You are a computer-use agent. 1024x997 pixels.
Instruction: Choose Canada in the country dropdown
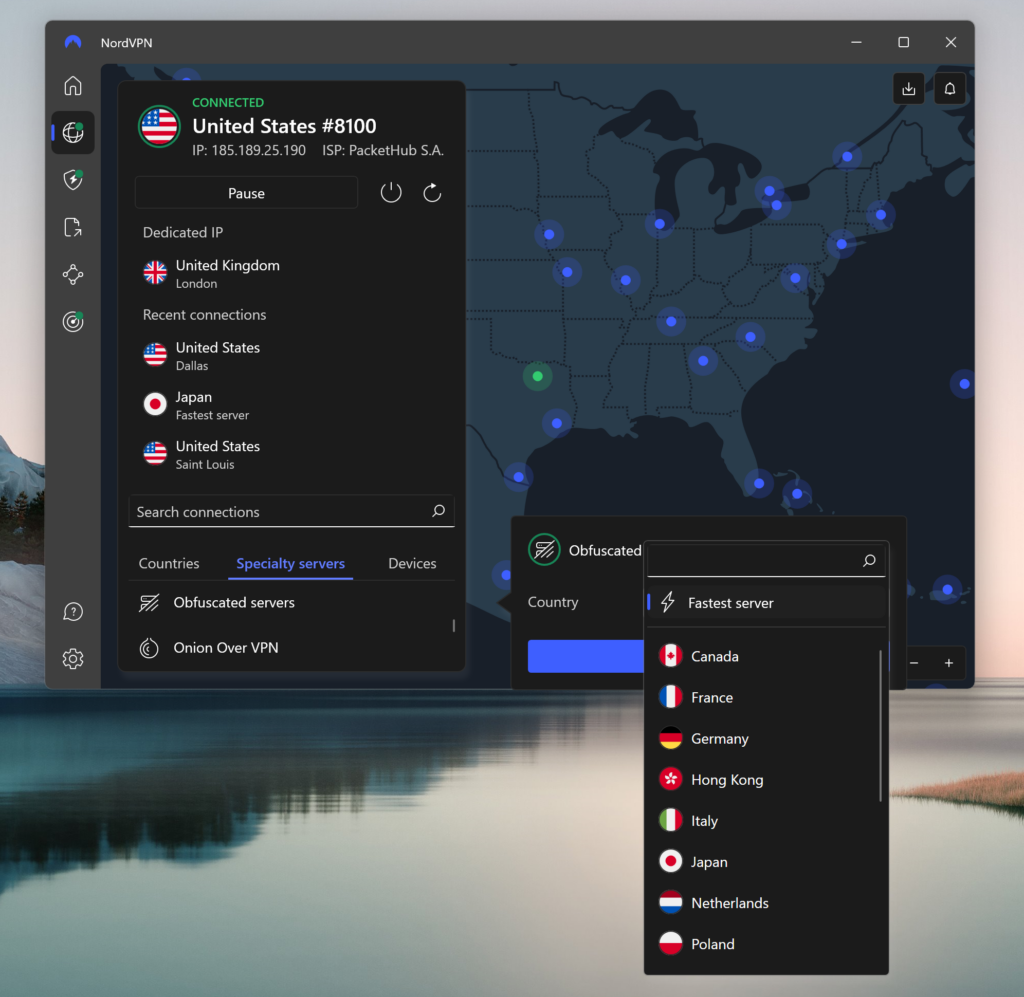(765, 656)
